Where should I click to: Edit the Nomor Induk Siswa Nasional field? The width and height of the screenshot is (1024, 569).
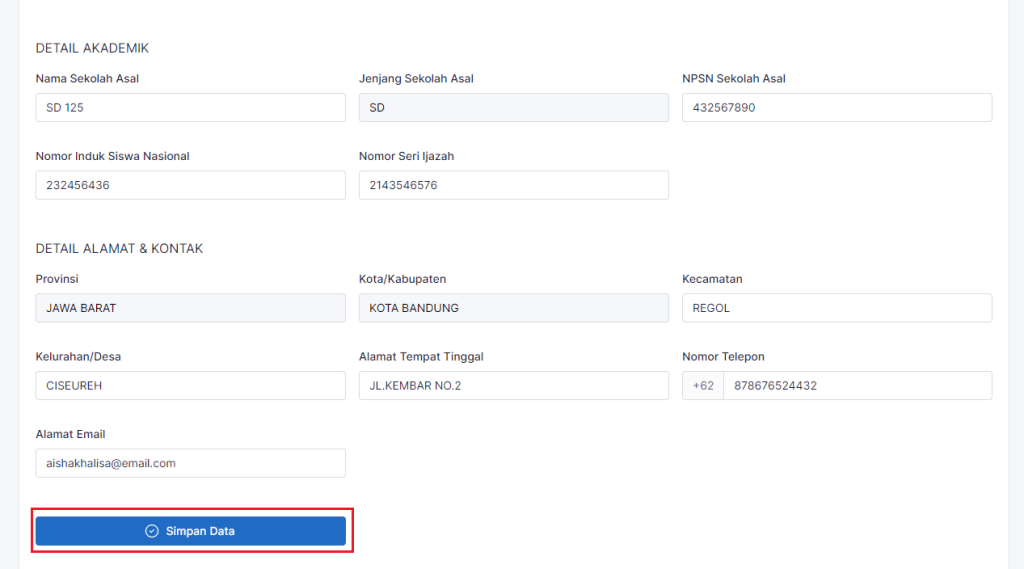click(x=190, y=185)
